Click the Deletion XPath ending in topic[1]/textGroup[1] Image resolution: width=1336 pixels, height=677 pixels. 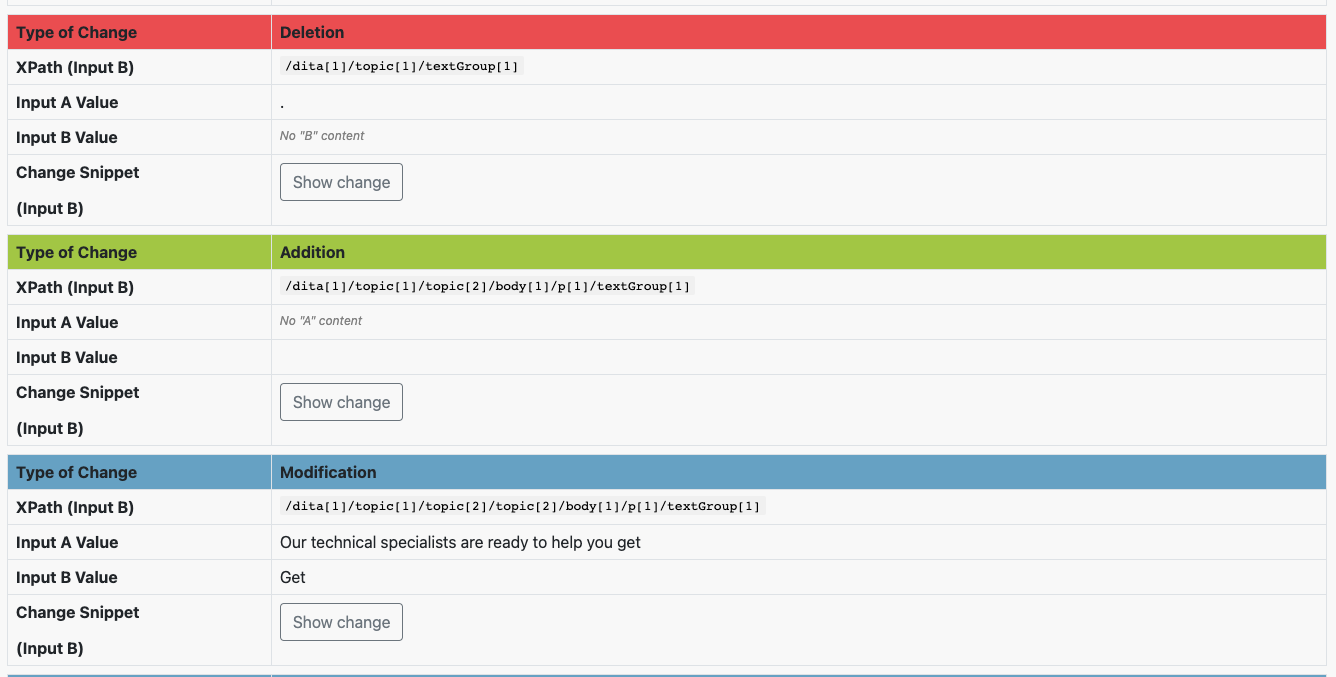pyautogui.click(x=402, y=66)
